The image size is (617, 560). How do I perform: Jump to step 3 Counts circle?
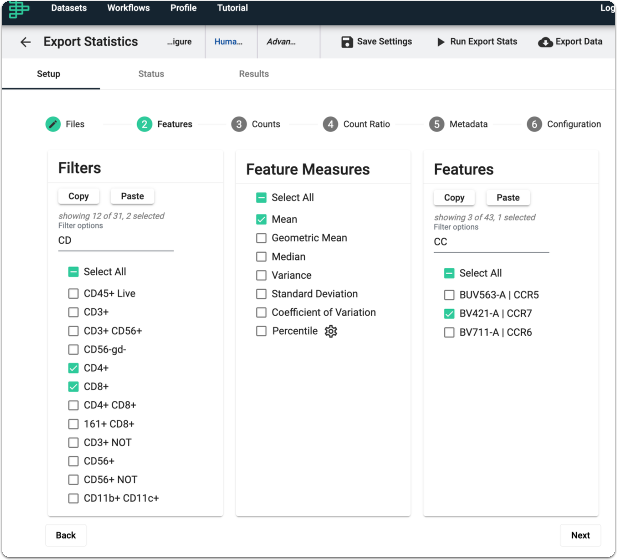[239, 124]
